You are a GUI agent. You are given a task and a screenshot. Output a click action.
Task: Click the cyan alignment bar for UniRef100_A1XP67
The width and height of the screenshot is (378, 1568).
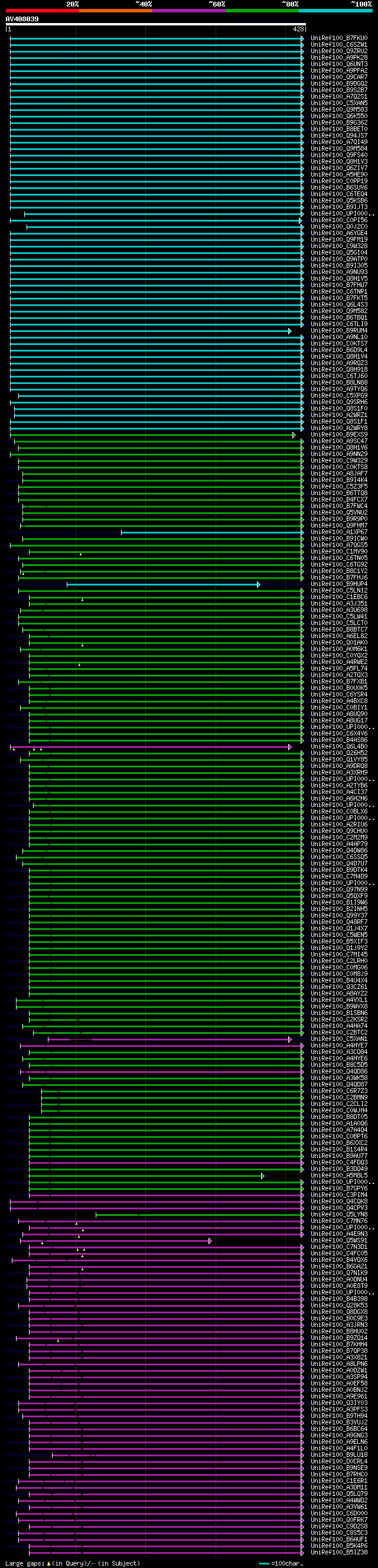pos(212,532)
